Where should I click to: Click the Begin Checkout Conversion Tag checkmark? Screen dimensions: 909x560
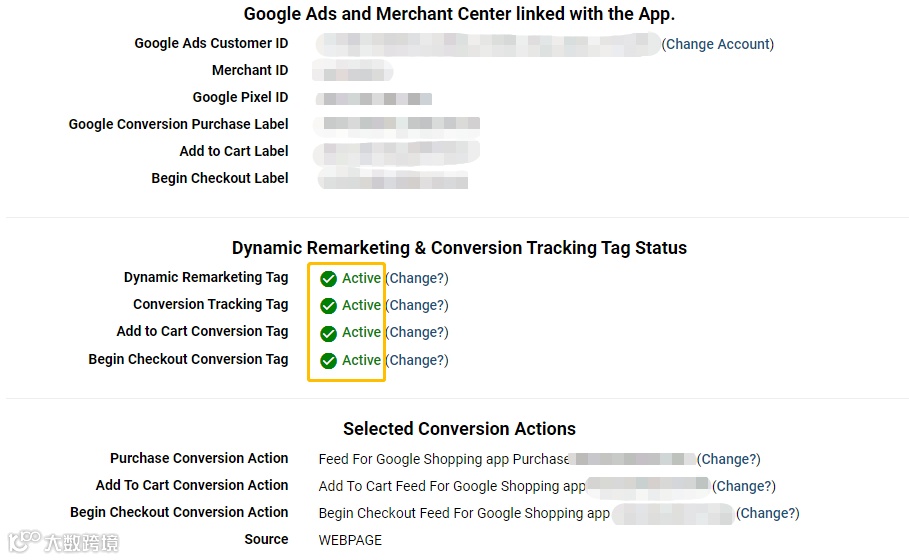tap(328, 361)
